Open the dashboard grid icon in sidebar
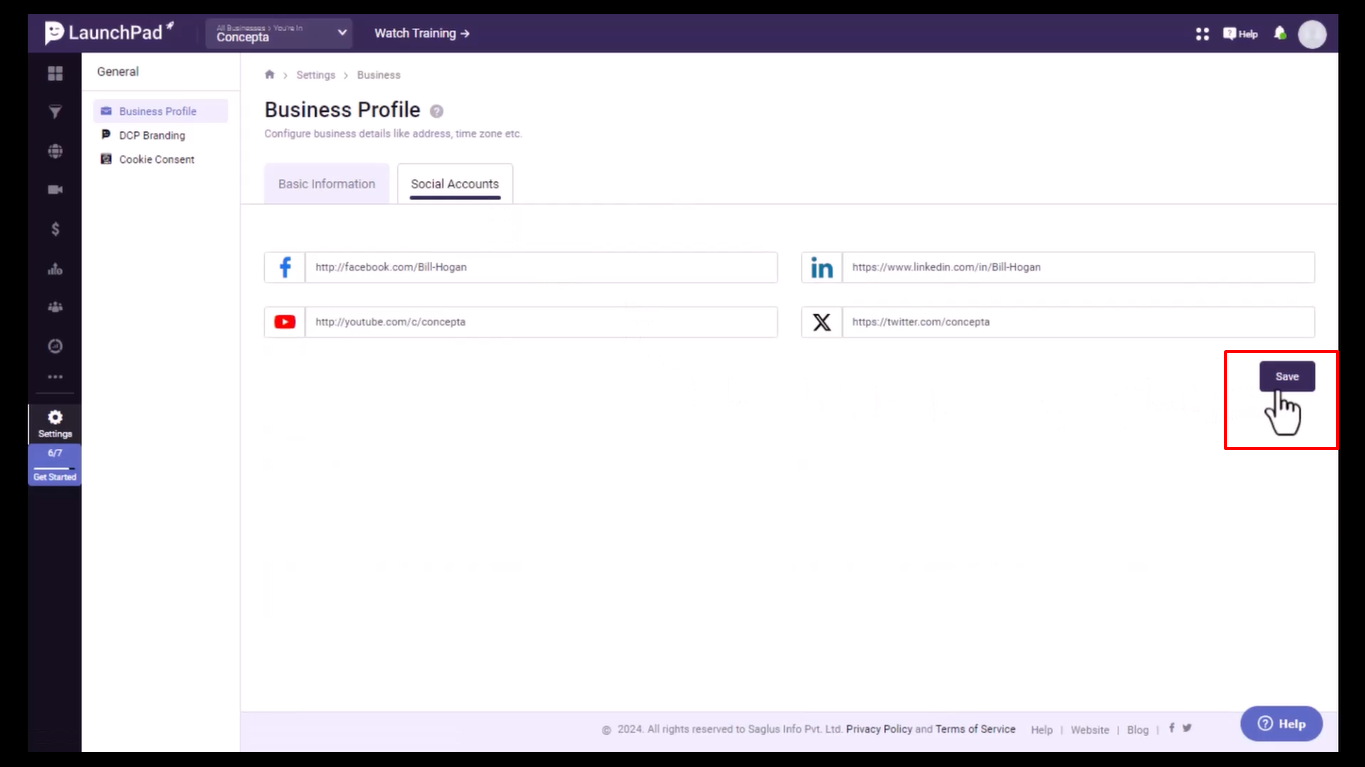Viewport: 1365px width, 767px height. point(55,74)
